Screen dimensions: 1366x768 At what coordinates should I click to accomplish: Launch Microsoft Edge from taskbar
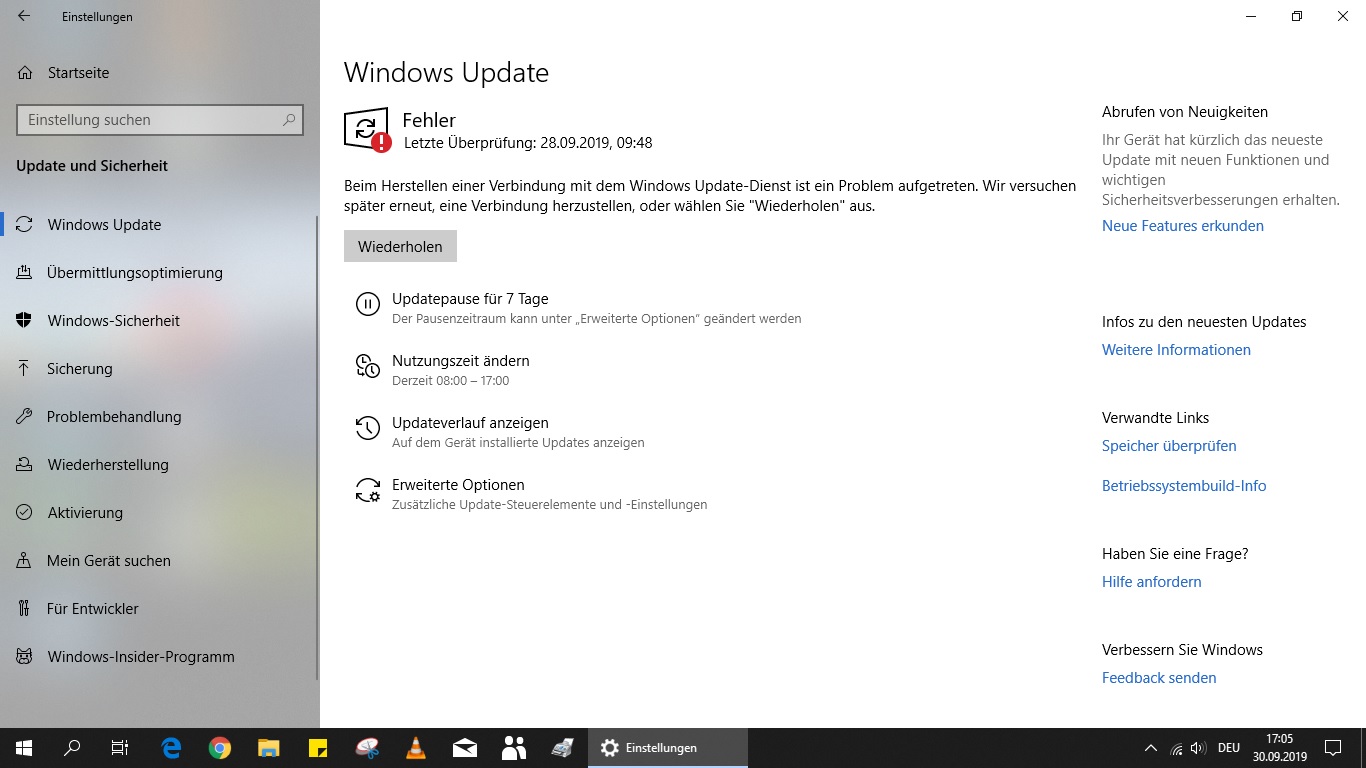pyautogui.click(x=171, y=748)
